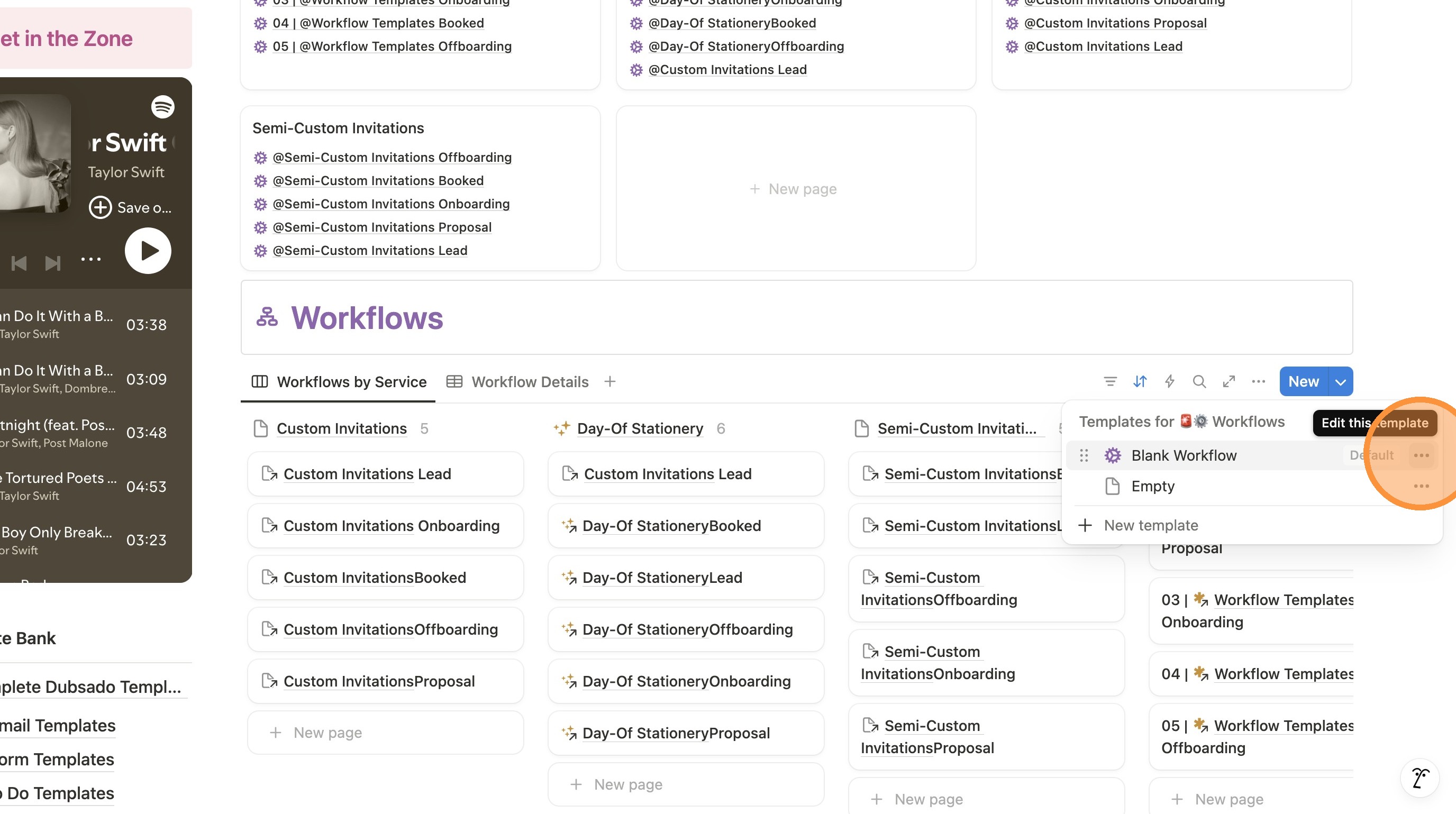Open Custom InvitationsBooked card
The width and height of the screenshot is (1456, 814).
386,578
